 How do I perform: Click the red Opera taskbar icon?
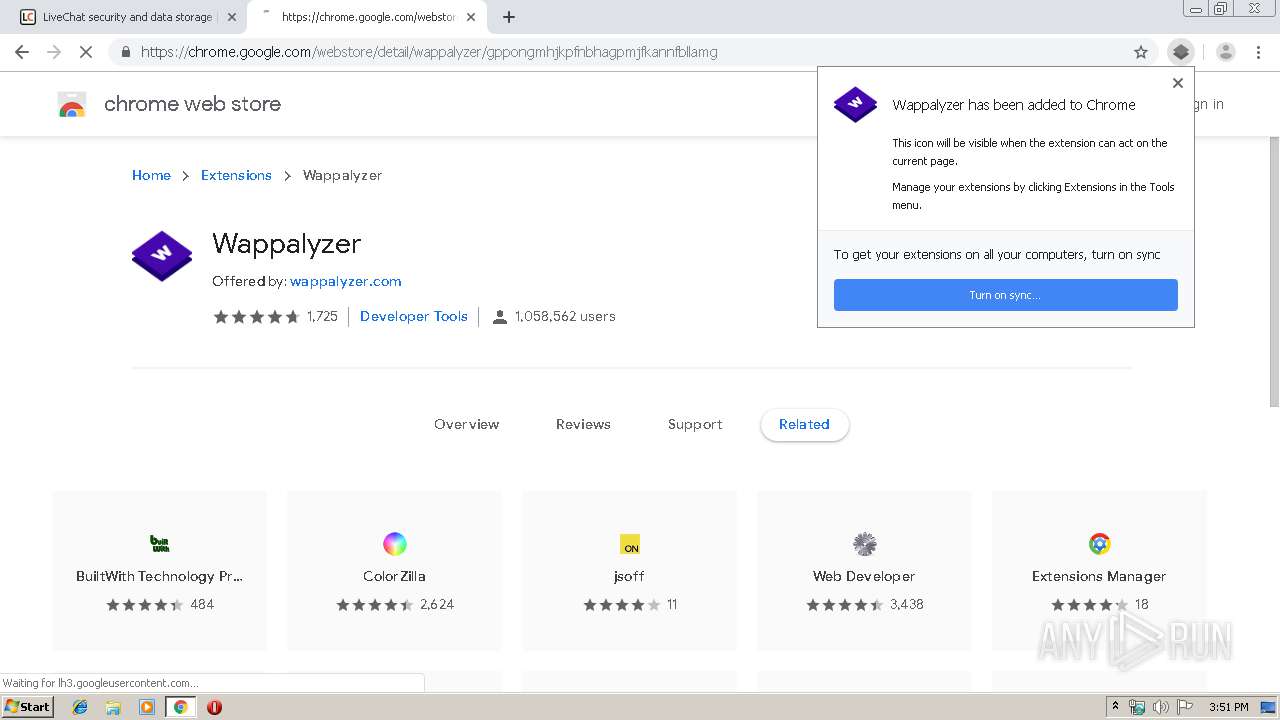tap(214, 707)
